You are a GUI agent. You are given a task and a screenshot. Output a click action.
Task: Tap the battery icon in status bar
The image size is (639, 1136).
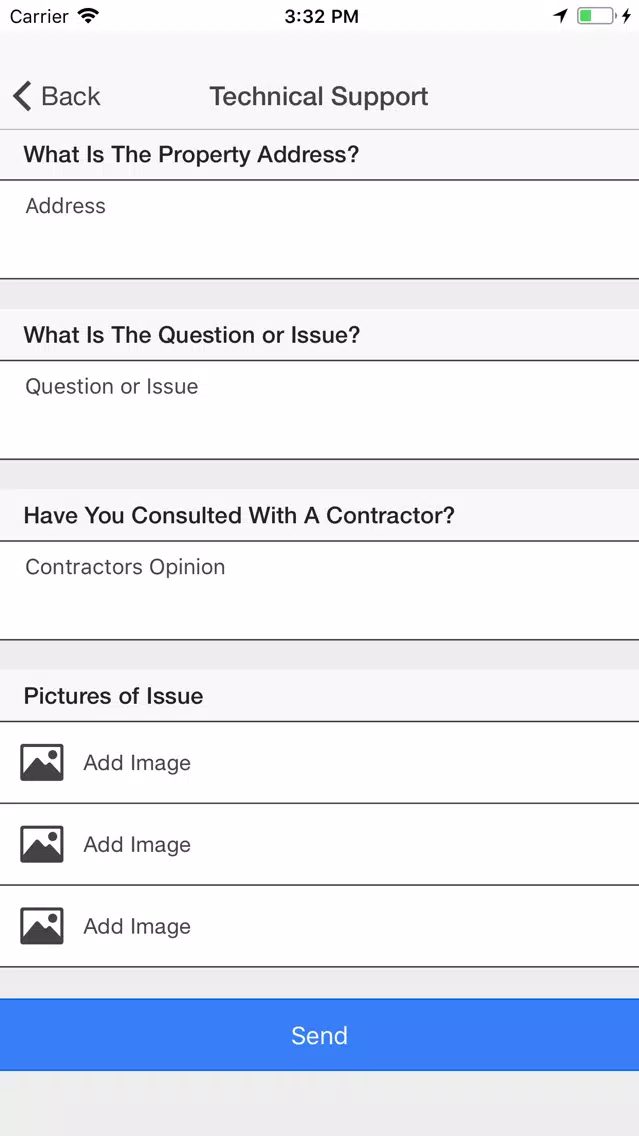[x=595, y=16]
